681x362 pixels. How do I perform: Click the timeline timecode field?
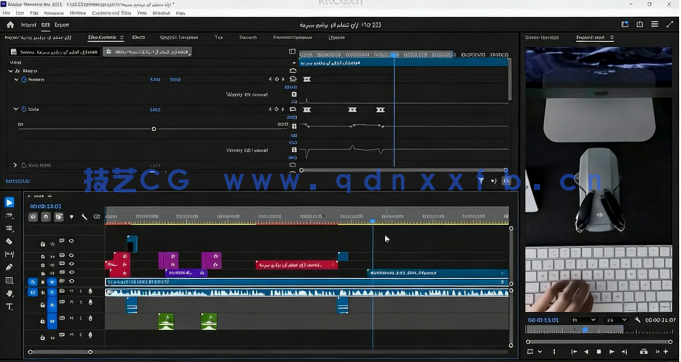(46, 206)
